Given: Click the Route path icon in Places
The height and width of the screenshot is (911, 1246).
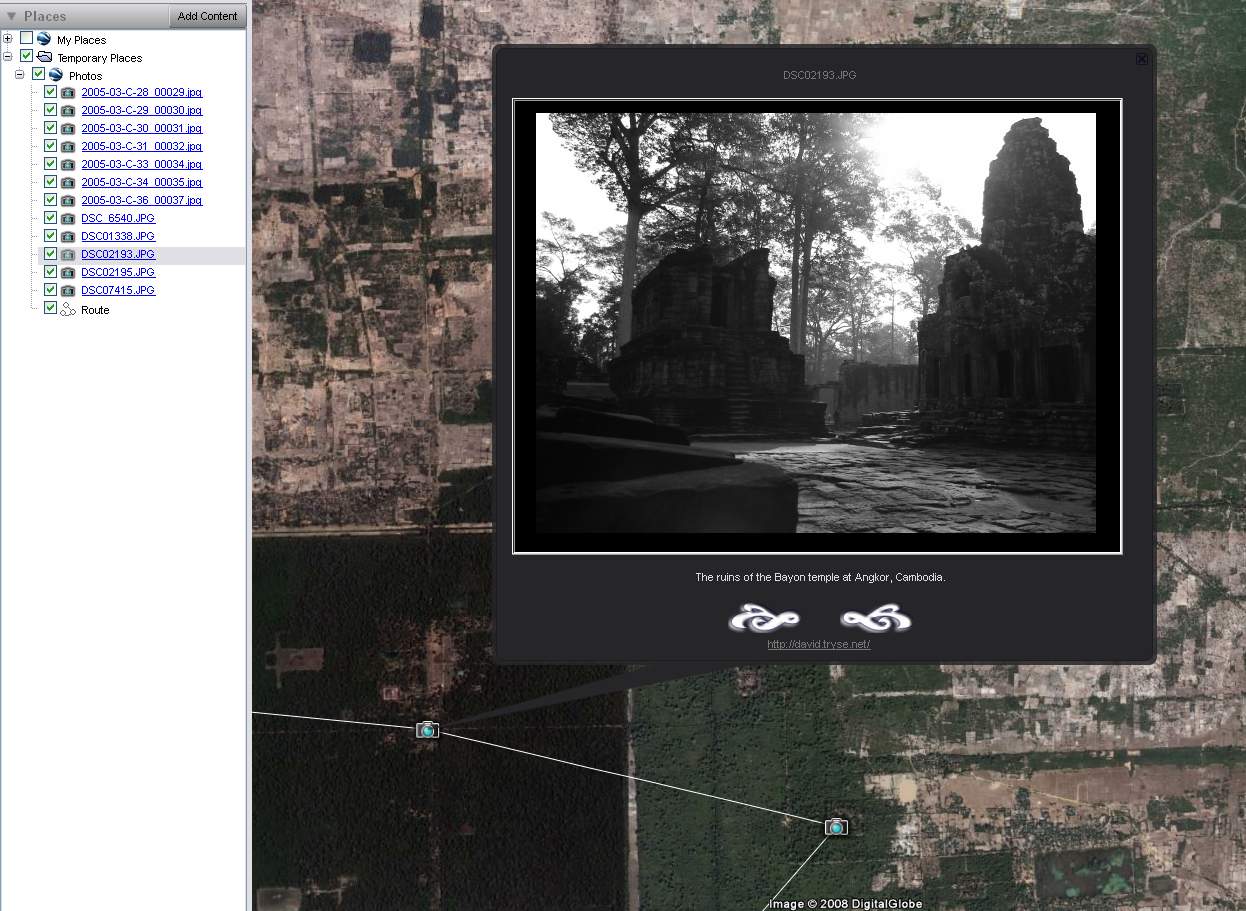Looking at the screenshot, I should tap(67, 310).
